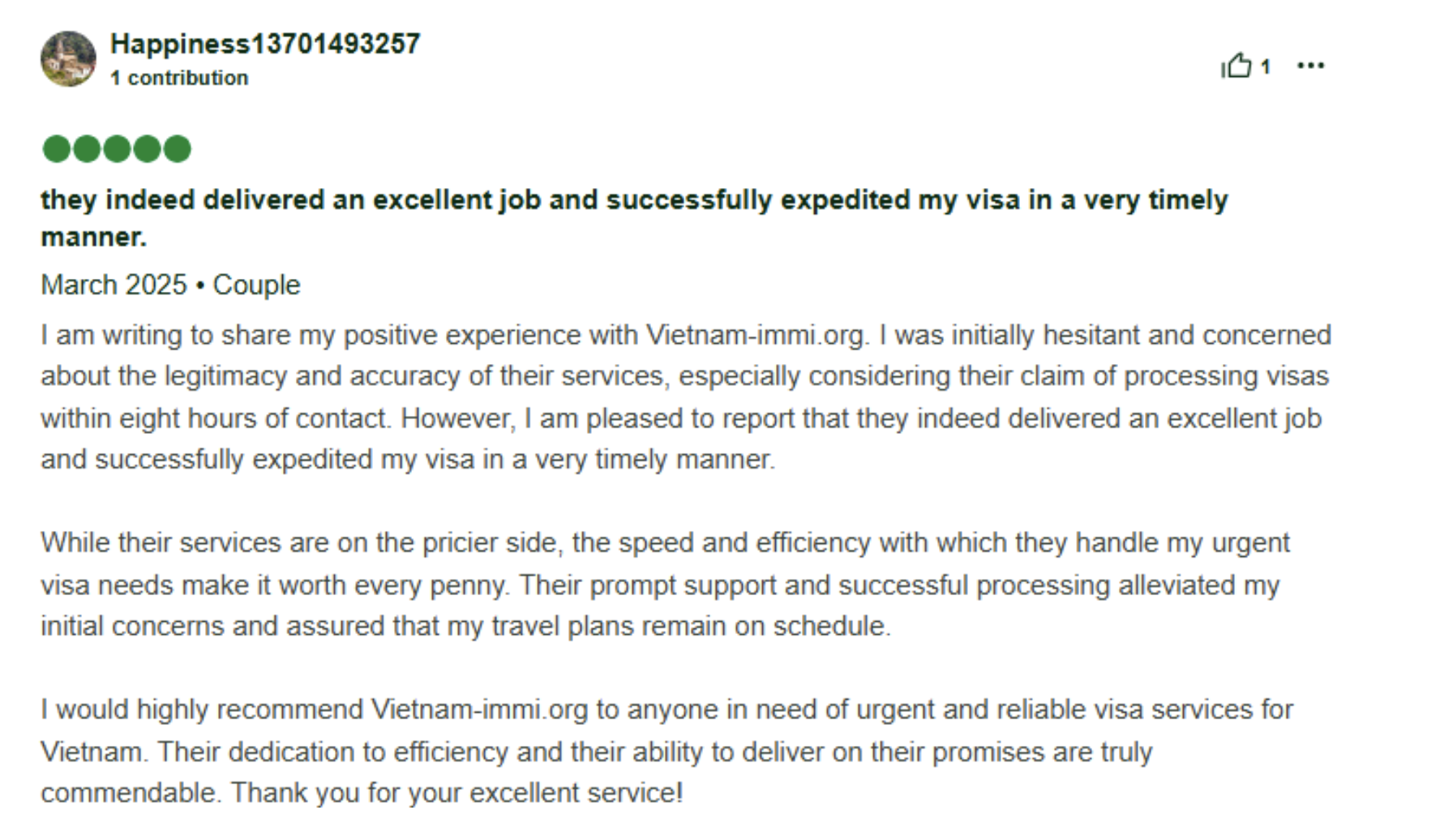This screenshot has width=1440, height=840.
Task: Select the fifth green rating bubble
Action: point(177,149)
